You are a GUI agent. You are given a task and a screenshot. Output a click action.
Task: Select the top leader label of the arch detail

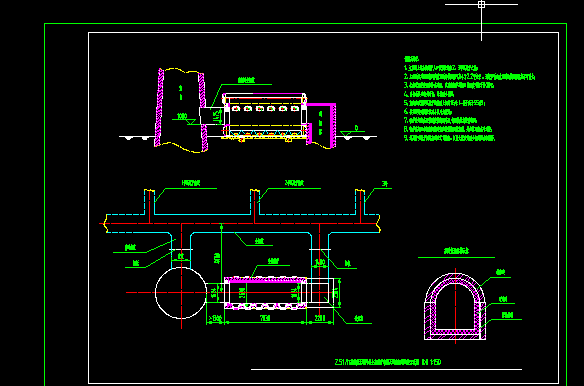(x=501, y=273)
